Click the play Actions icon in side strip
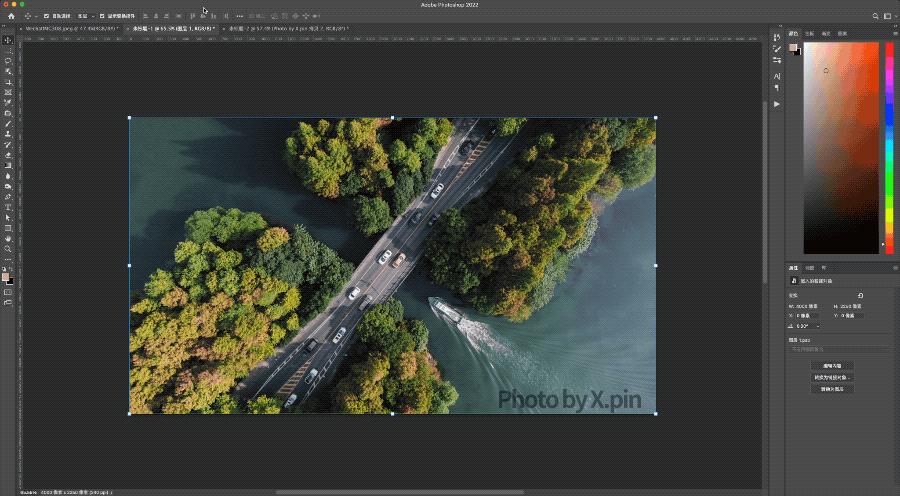 click(x=777, y=103)
